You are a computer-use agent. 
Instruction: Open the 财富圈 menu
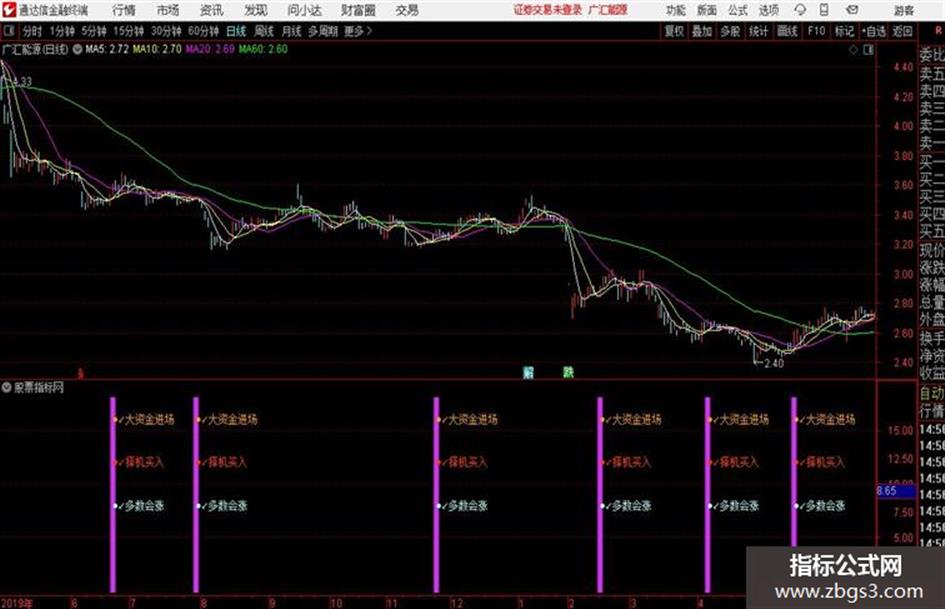point(358,10)
